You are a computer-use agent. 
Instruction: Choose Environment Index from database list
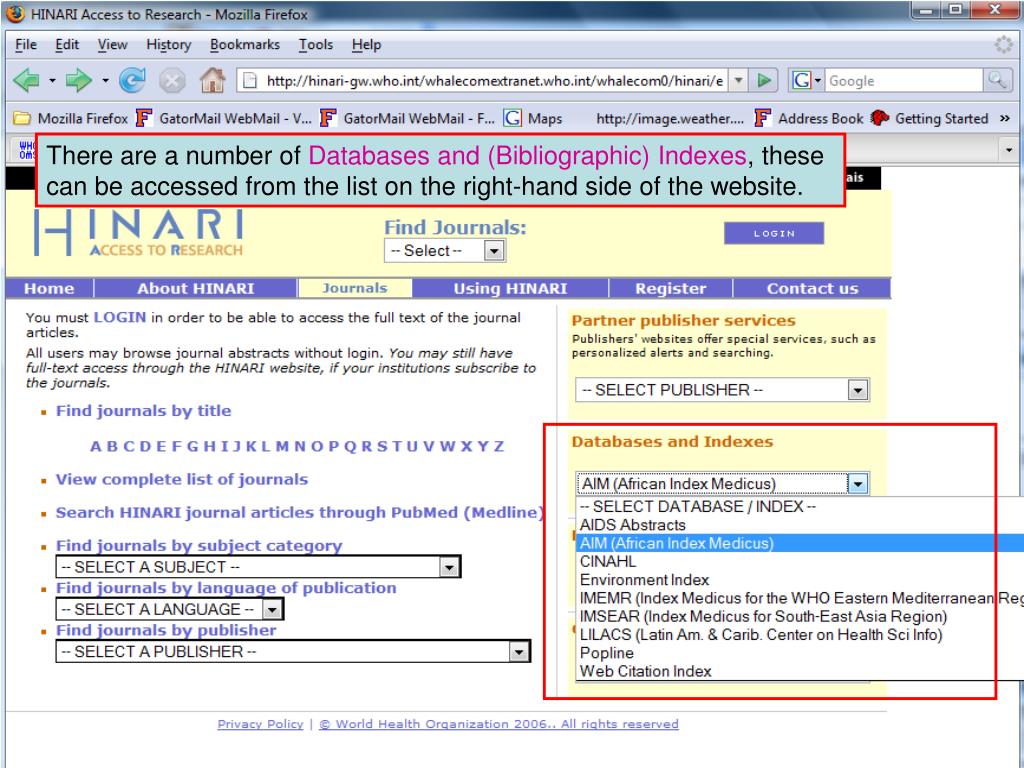pyautogui.click(x=800, y=580)
